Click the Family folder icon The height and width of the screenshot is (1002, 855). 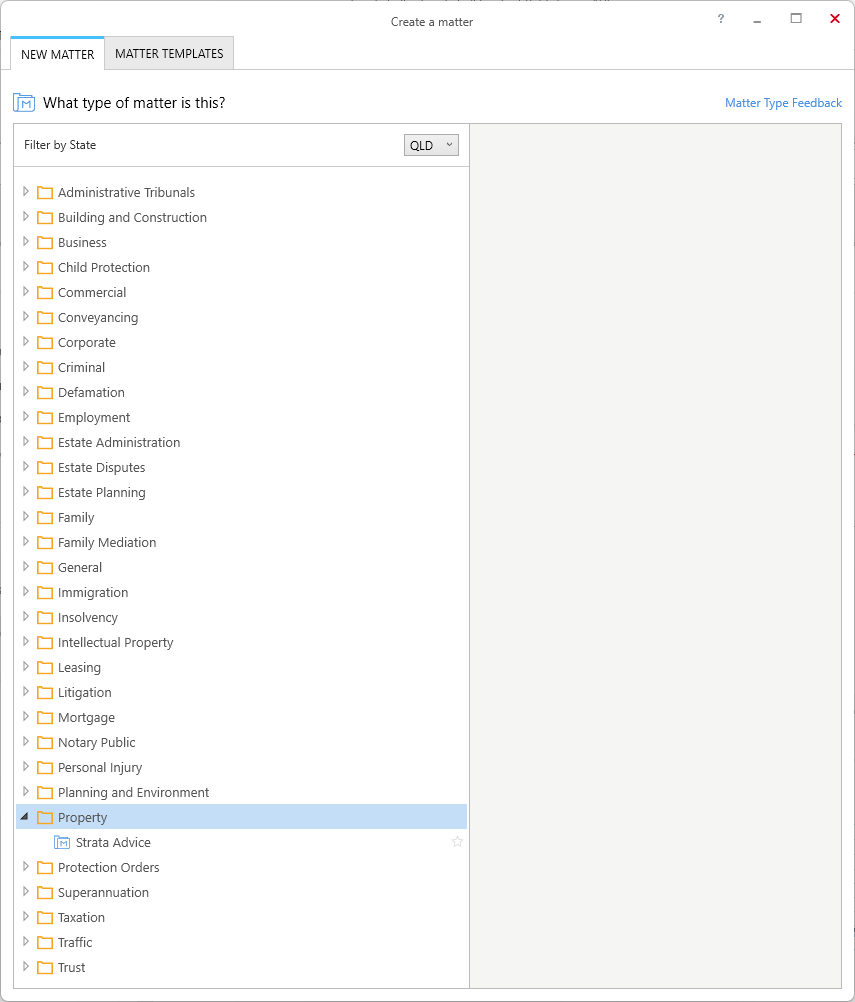45,518
